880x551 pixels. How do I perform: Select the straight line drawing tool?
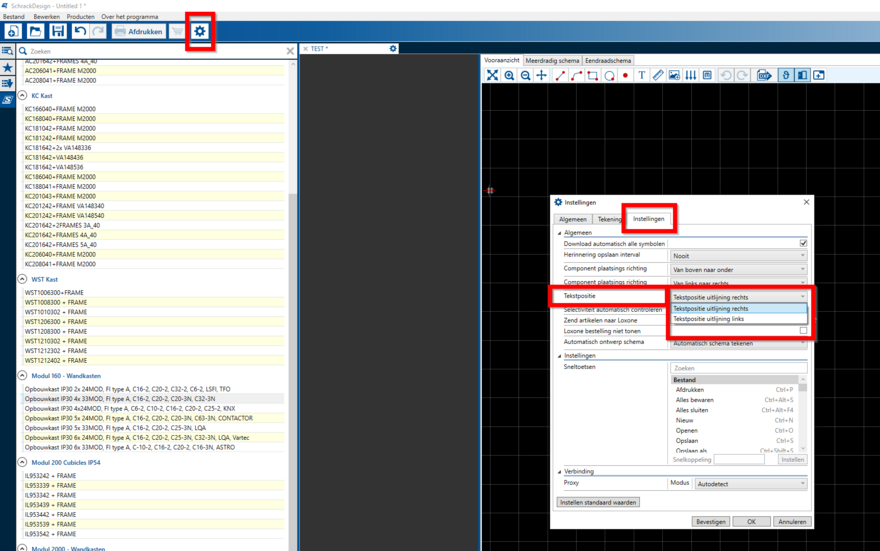[x=560, y=75]
